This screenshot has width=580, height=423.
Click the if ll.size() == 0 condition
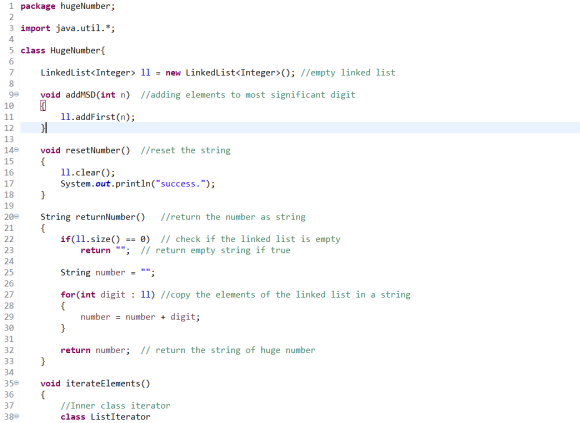pyautogui.click(x=105, y=239)
